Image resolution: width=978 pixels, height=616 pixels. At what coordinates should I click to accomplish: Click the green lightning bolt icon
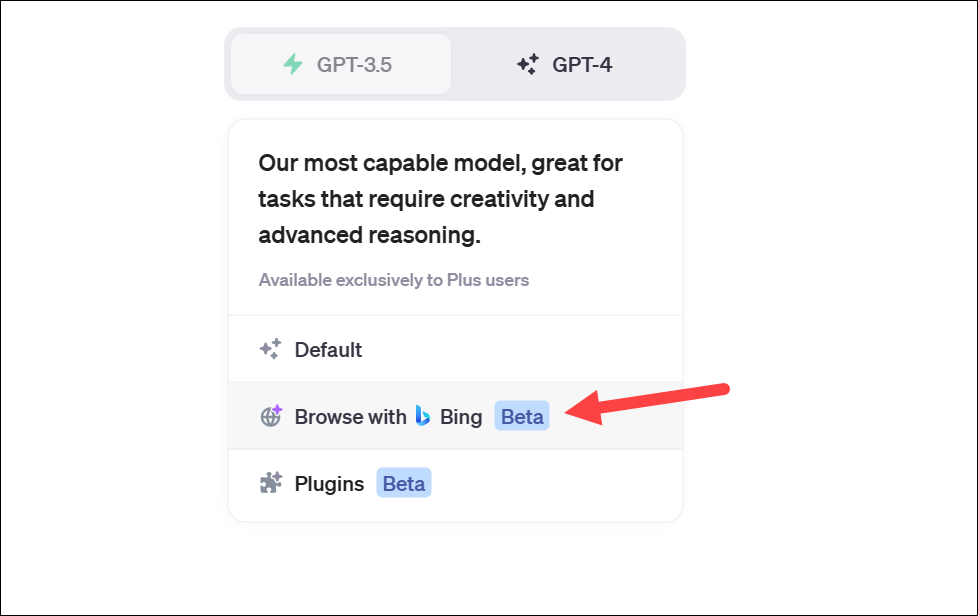click(x=293, y=64)
